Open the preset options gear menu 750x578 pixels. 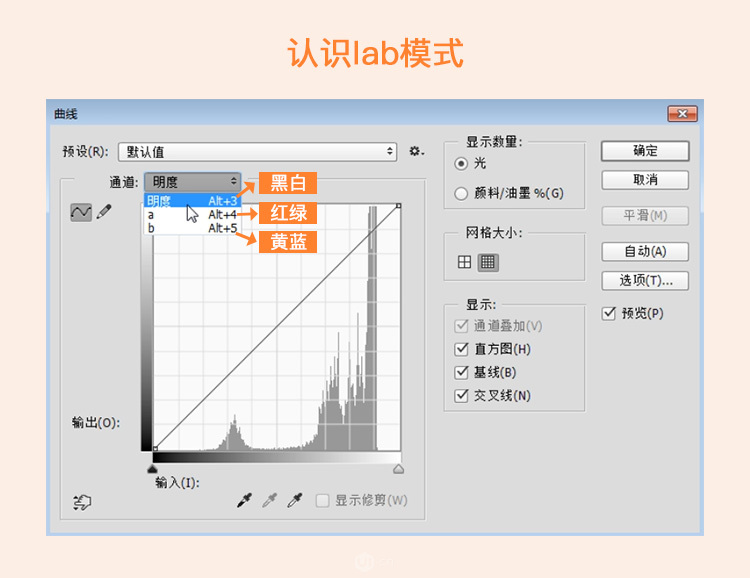coord(416,152)
